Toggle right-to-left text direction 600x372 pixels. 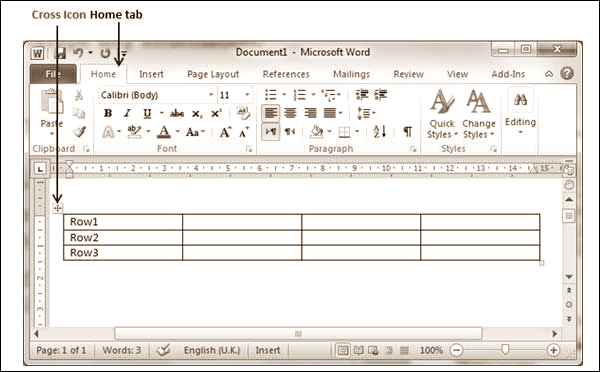(290, 132)
